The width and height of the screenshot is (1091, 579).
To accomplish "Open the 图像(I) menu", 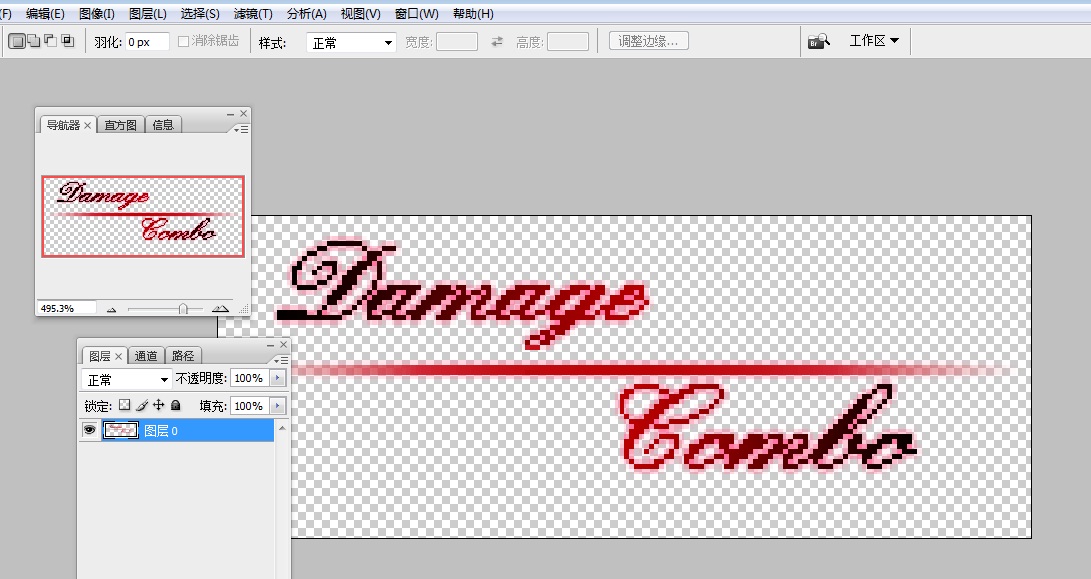I will (97, 14).
